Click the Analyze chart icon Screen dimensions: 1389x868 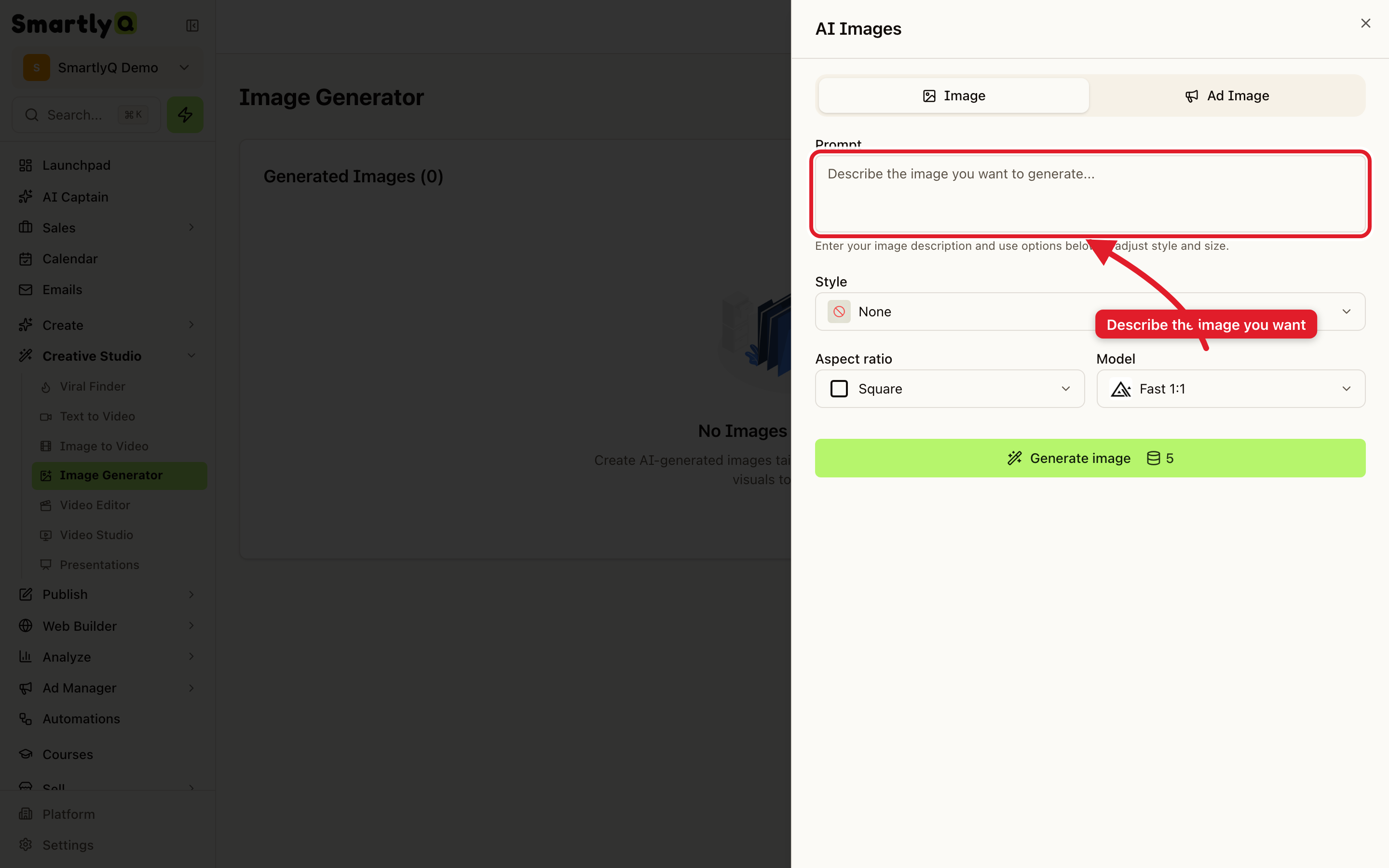coord(25,657)
